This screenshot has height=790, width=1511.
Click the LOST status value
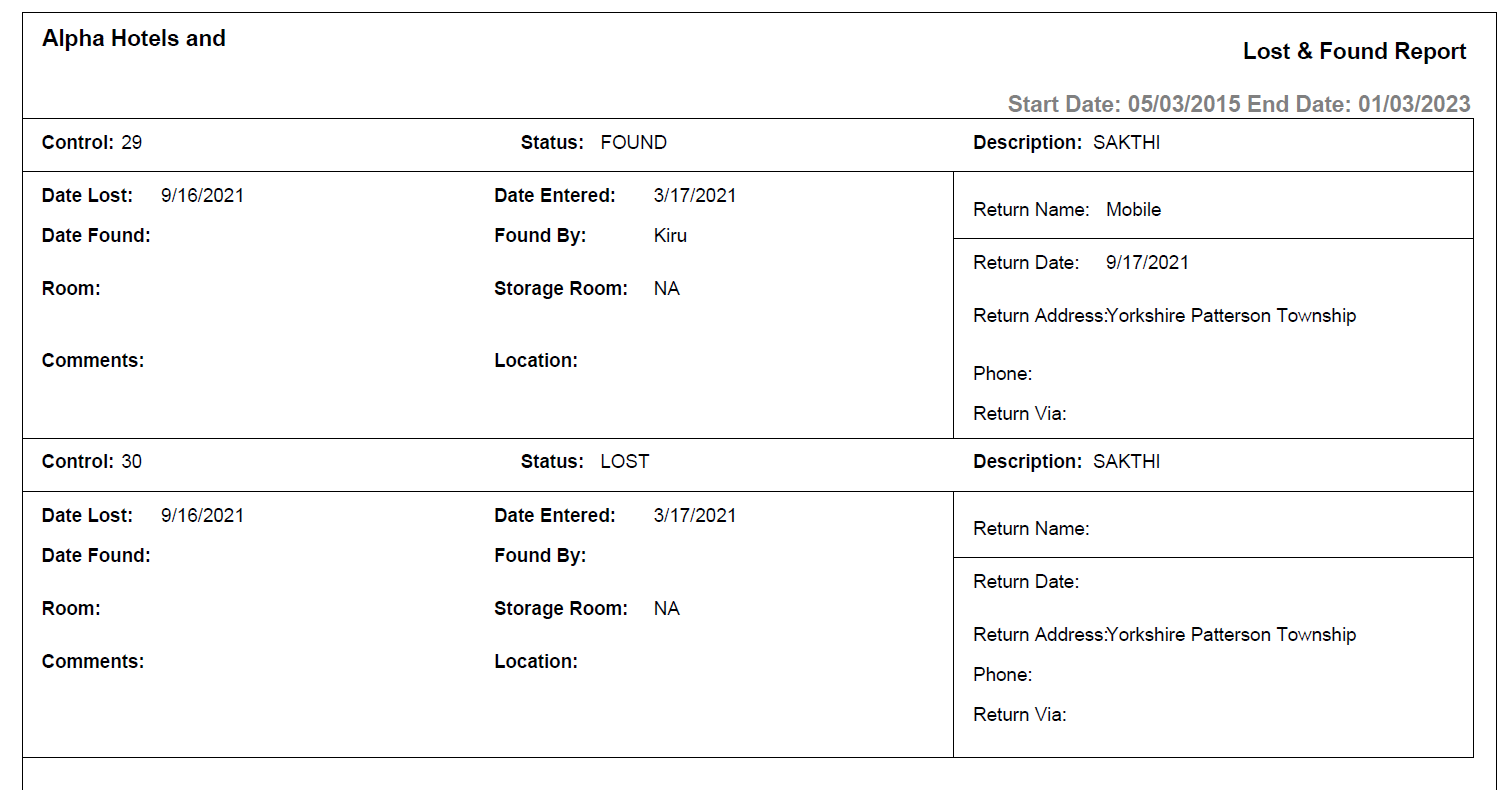tap(624, 462)
